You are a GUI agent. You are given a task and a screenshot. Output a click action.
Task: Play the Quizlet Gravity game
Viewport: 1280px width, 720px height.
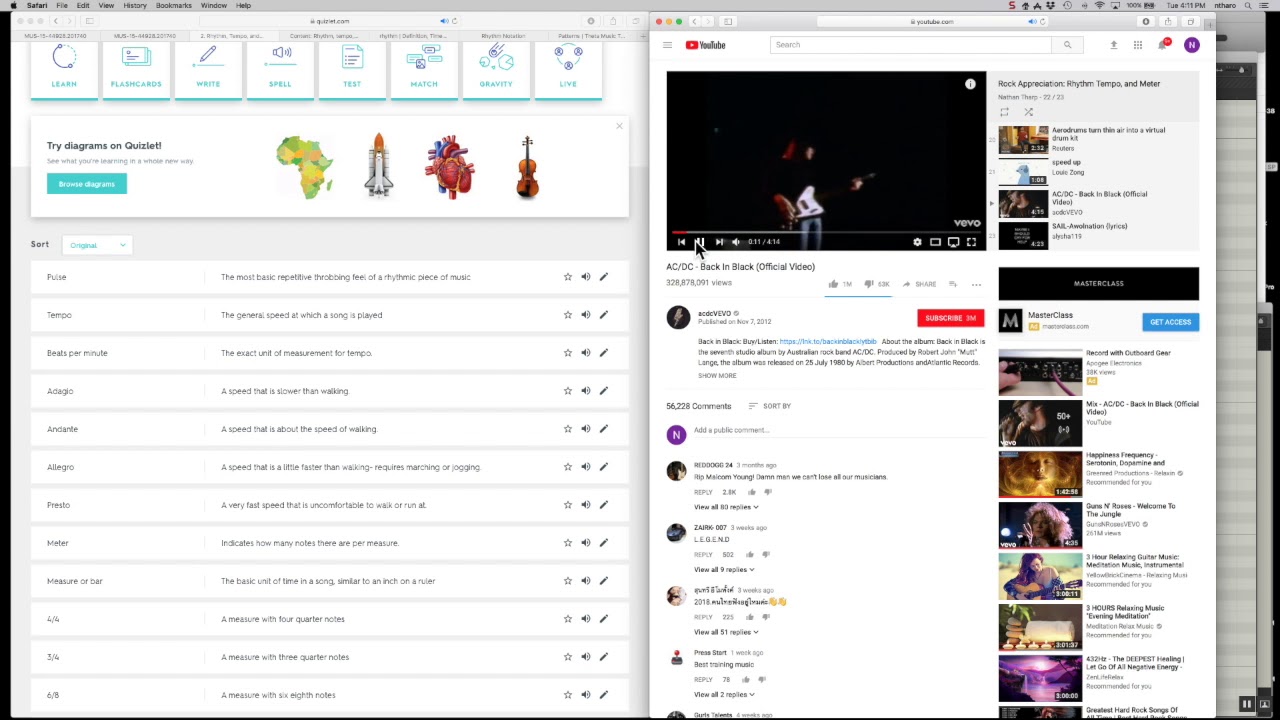[x=496, y=70]
